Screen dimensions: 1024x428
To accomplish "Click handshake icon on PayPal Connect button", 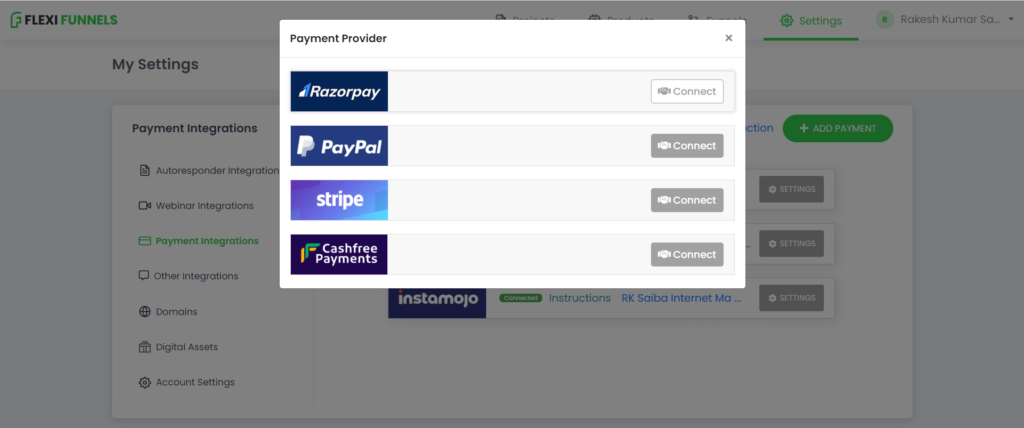I will [x=664, y=146].
